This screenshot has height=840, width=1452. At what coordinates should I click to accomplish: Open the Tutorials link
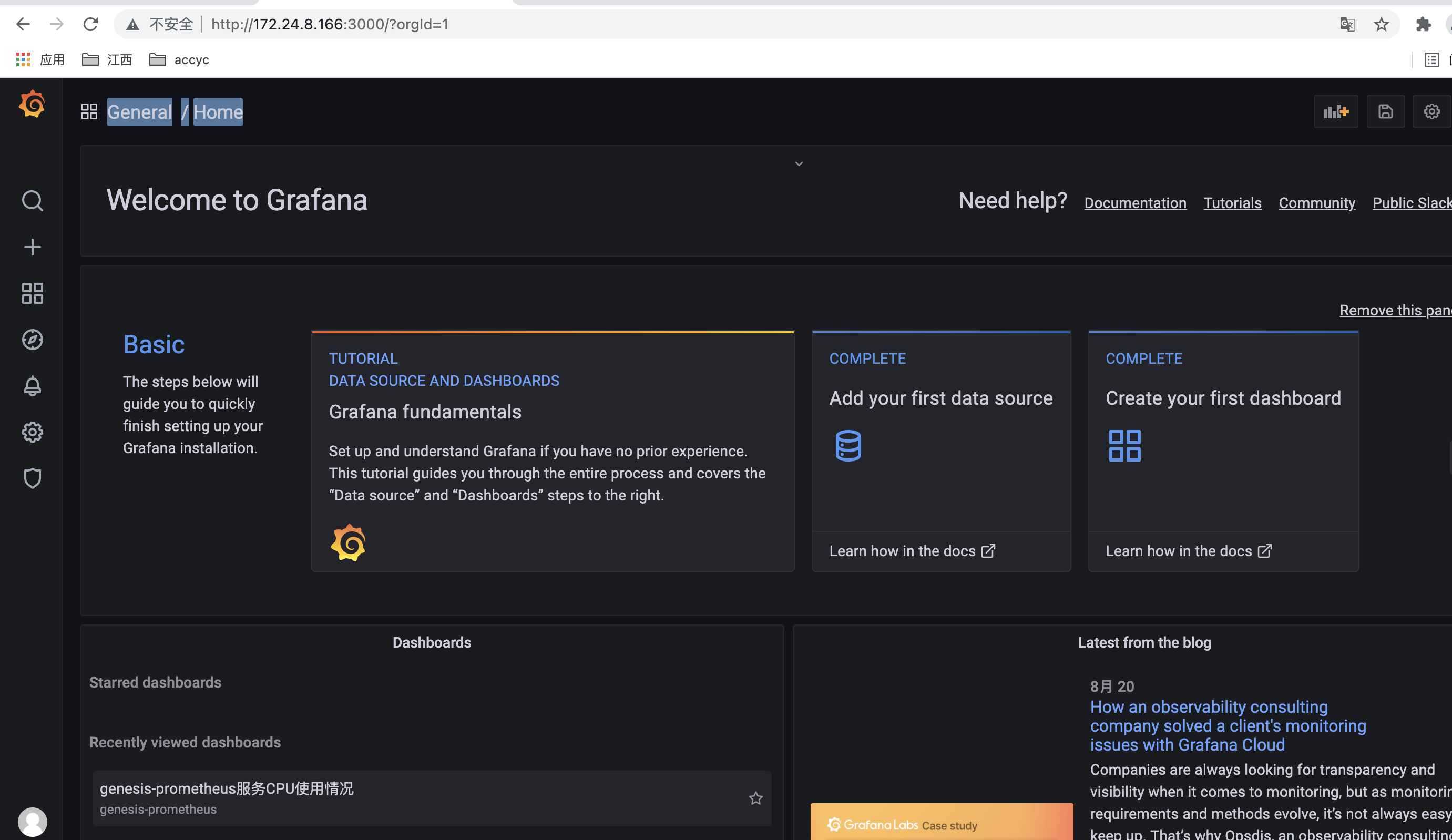click(x=1232, y=203)
